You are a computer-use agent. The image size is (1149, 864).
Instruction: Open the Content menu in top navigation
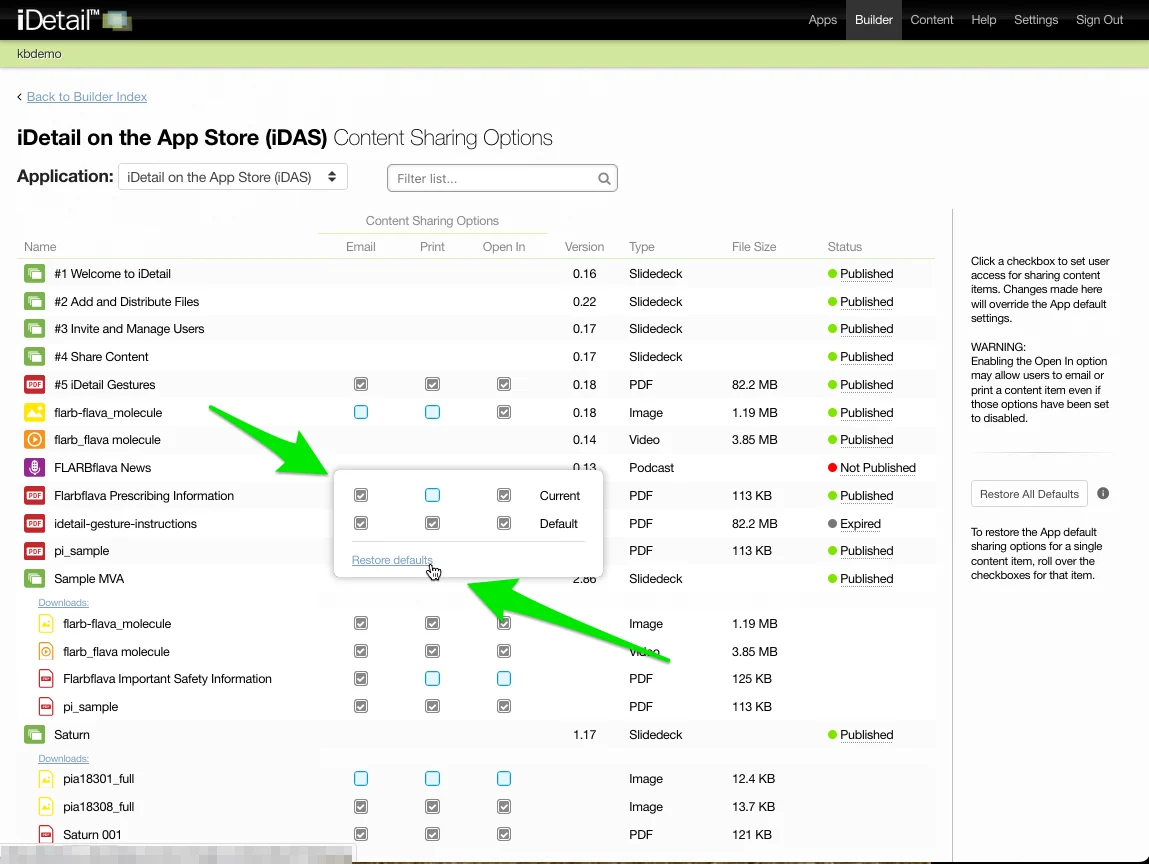[x=931, y=20]
